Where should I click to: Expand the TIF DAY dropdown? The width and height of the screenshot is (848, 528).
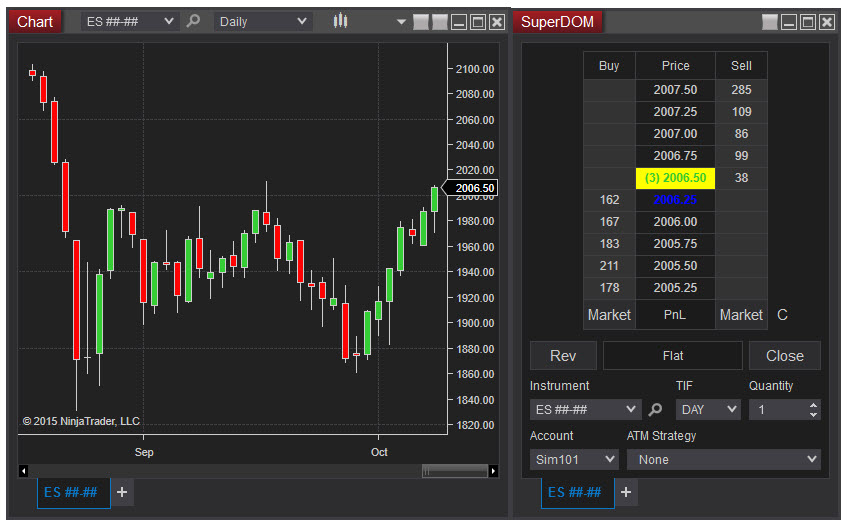point(709,409)
